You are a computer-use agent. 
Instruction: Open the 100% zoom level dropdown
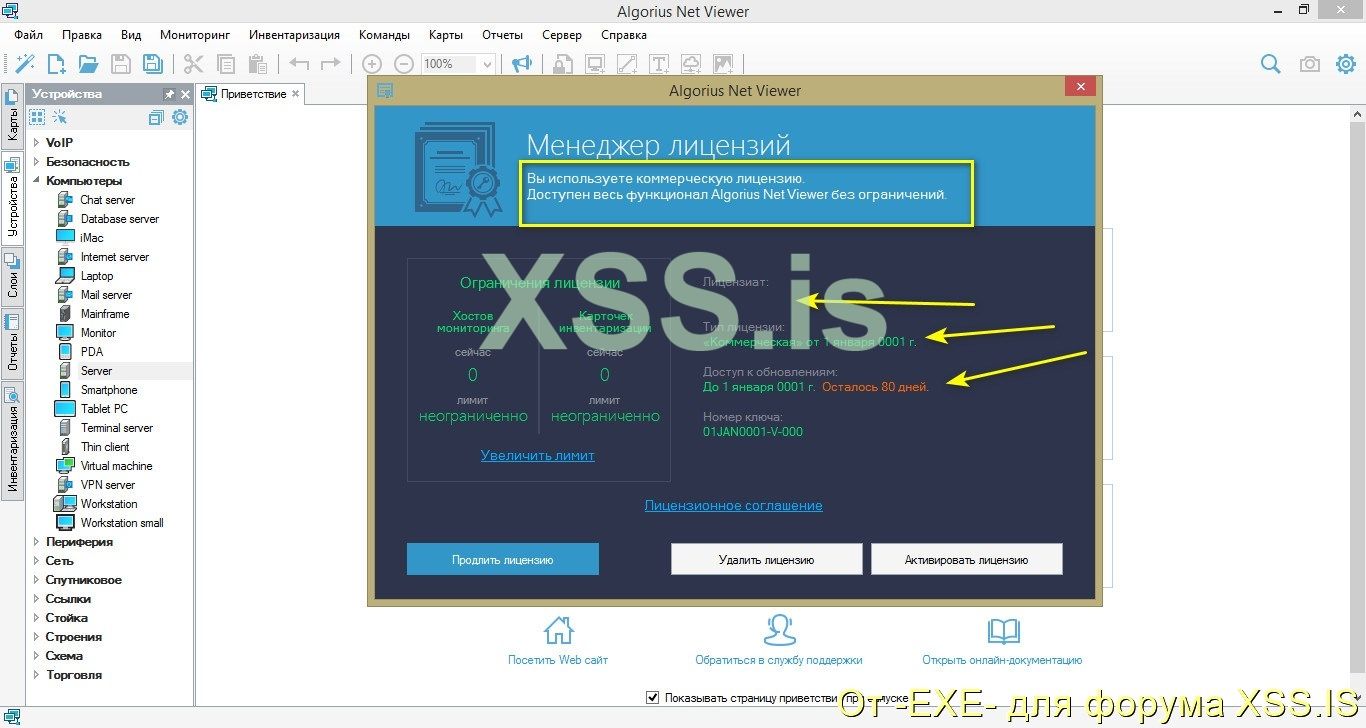click(488, 64)
